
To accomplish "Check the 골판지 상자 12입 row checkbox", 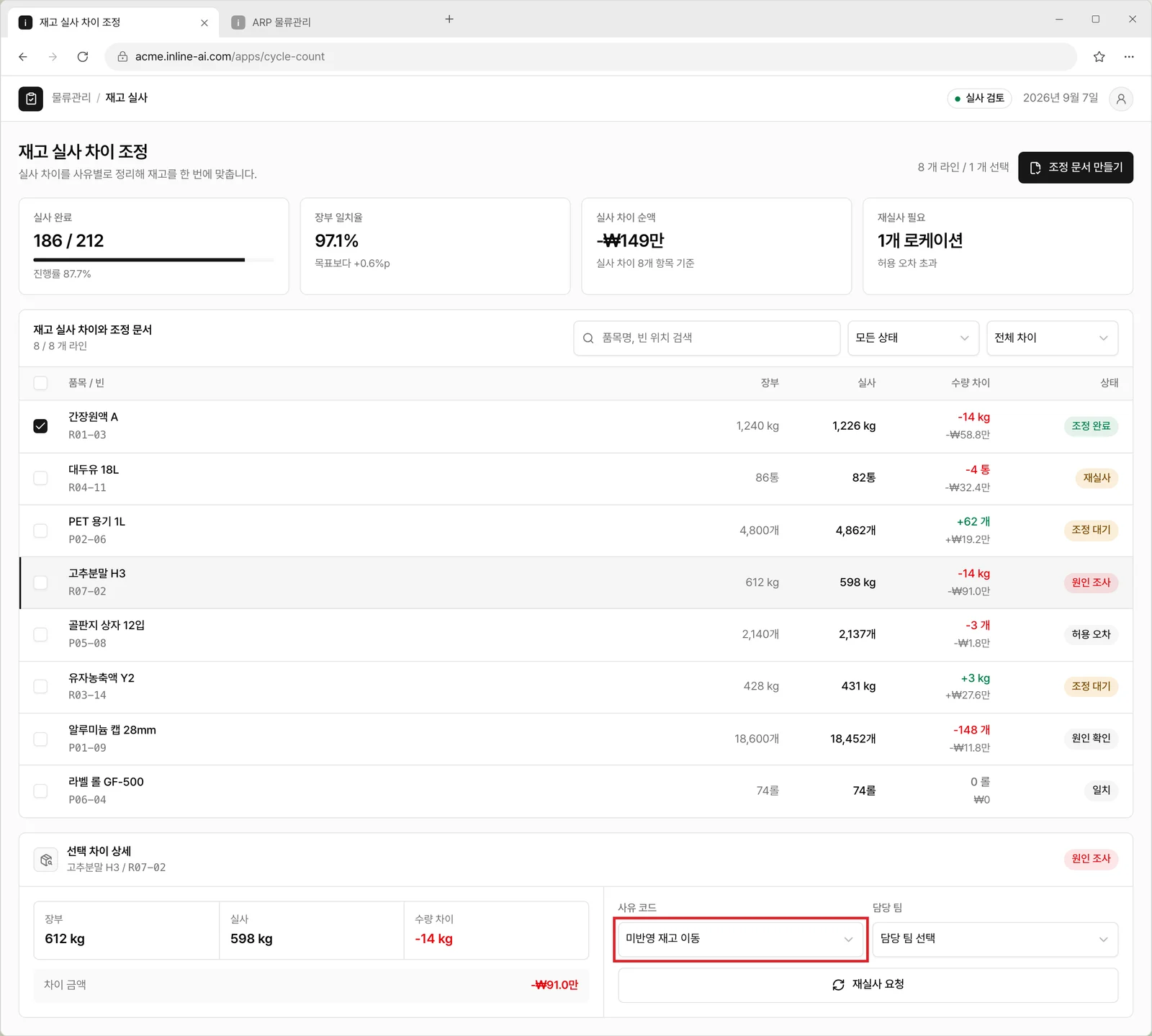I will click(x=40, y=634).
